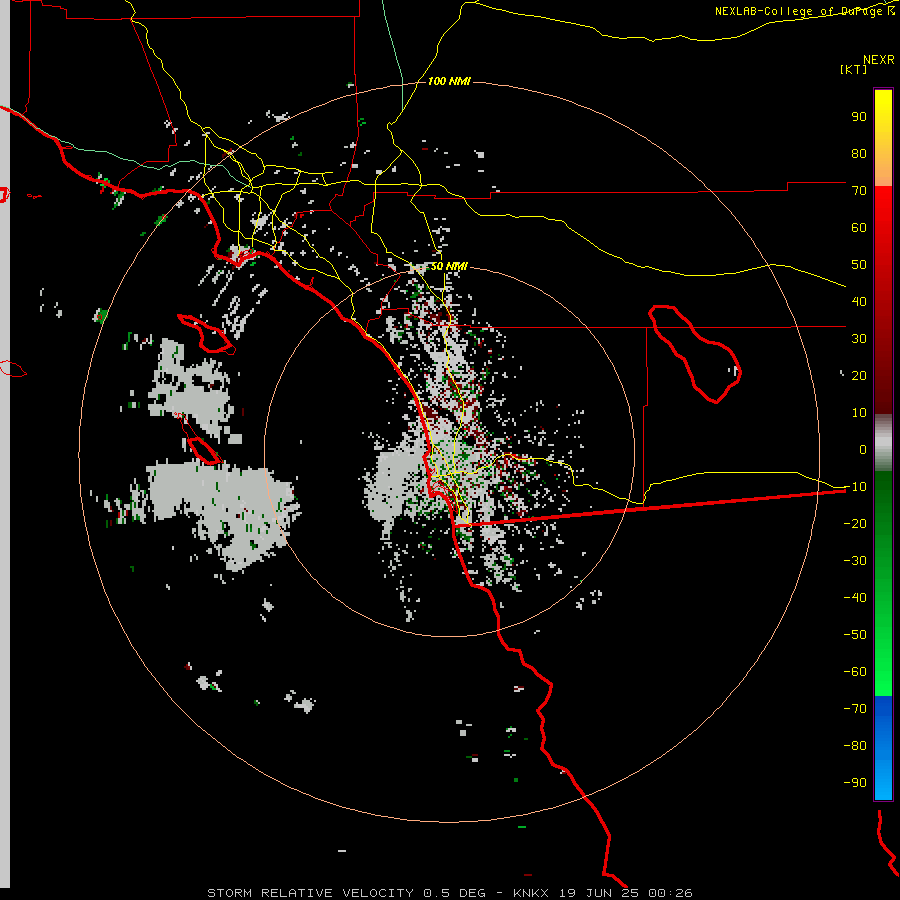The width and height of the screenshot is (900, 900).
Task: Pick the yellow top segment of color bar
Action: tap(883, 138)
